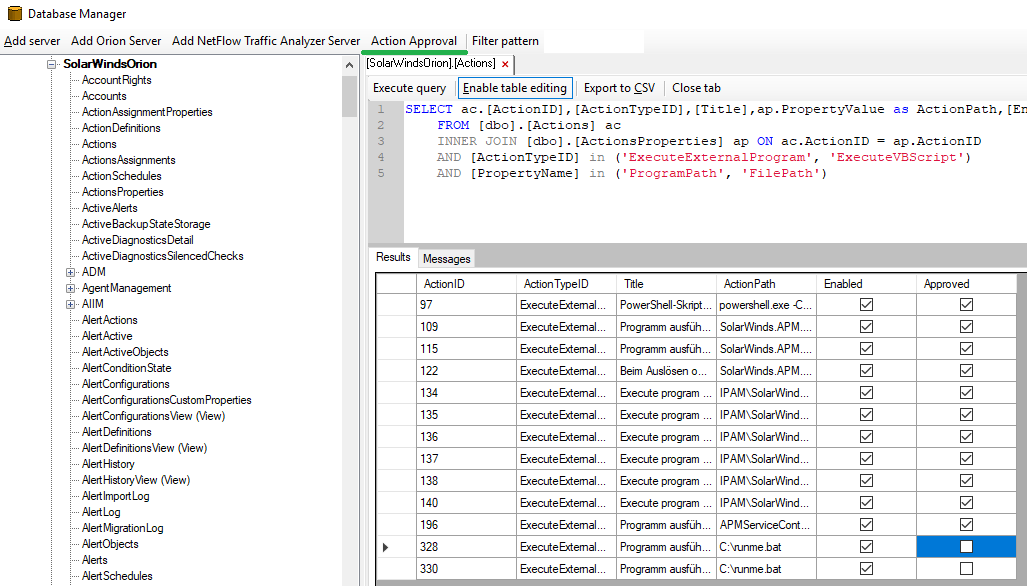The height and width of the screenshot is (586, 1027).
Task: Export results with Export to CSV
Action: pos(619,88)
